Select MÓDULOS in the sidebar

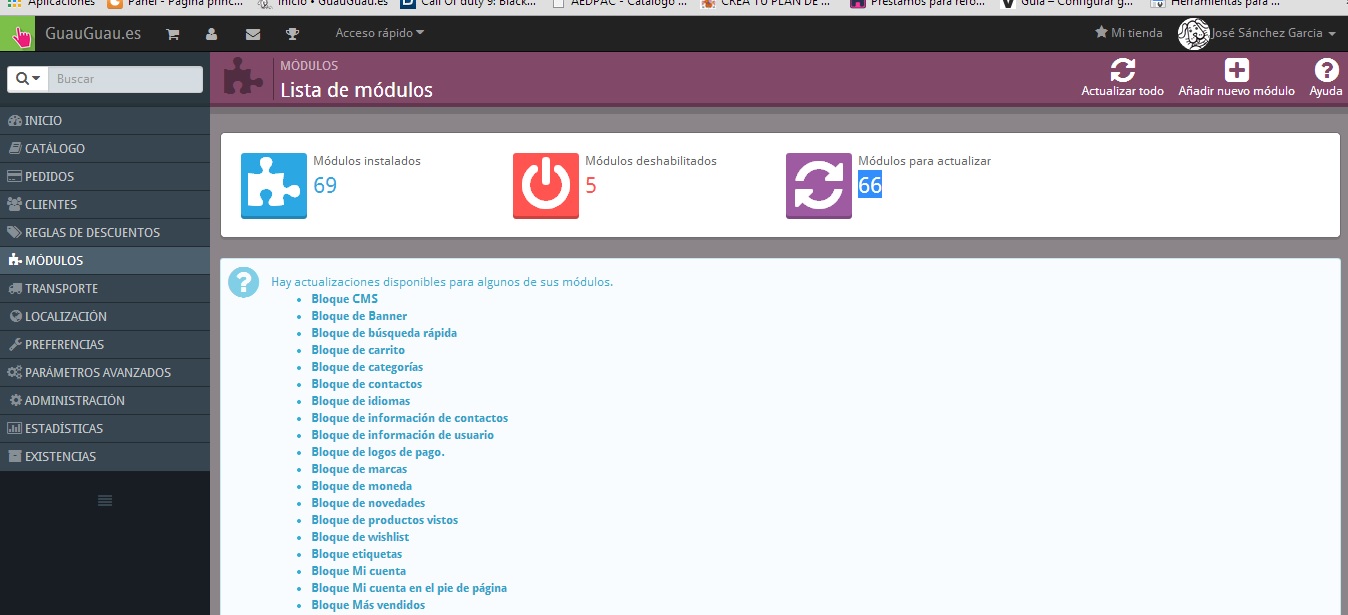coord(105,260)
